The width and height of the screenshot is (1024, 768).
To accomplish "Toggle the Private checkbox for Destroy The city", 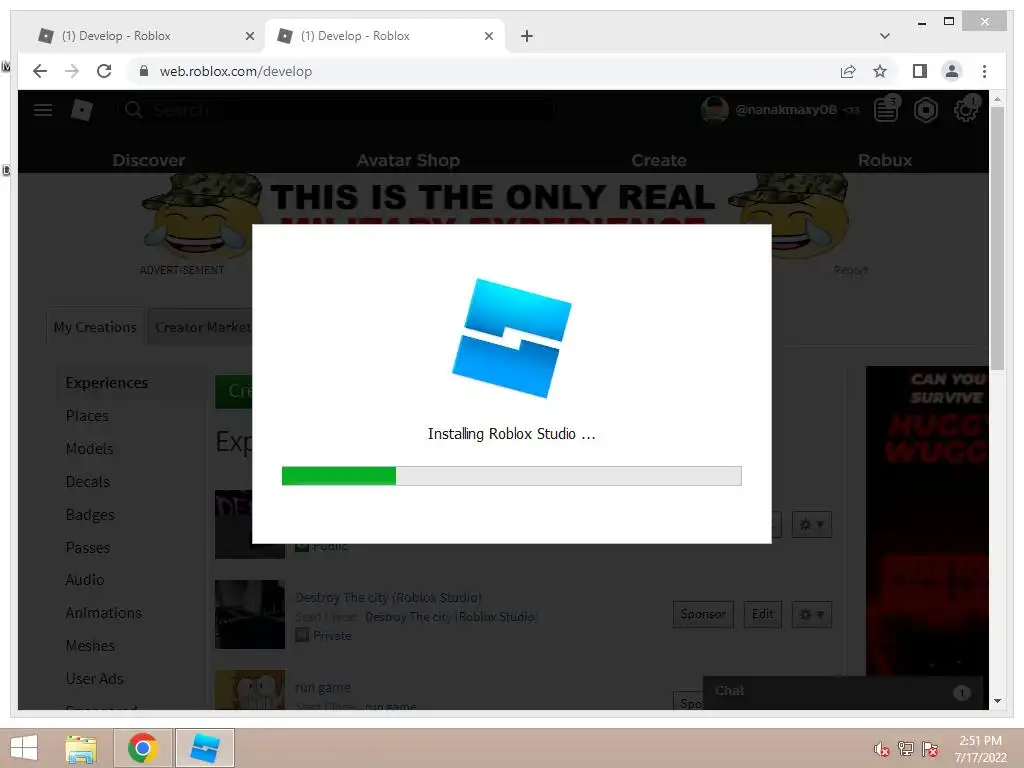I will [x=301, y=635].
